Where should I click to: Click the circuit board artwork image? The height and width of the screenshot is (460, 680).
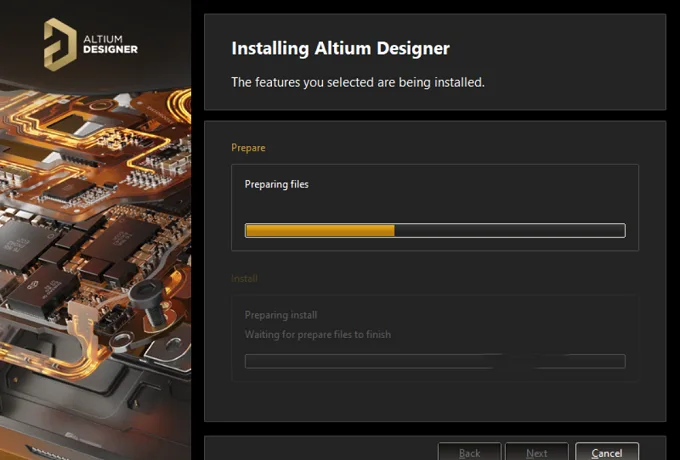point(95,273)
